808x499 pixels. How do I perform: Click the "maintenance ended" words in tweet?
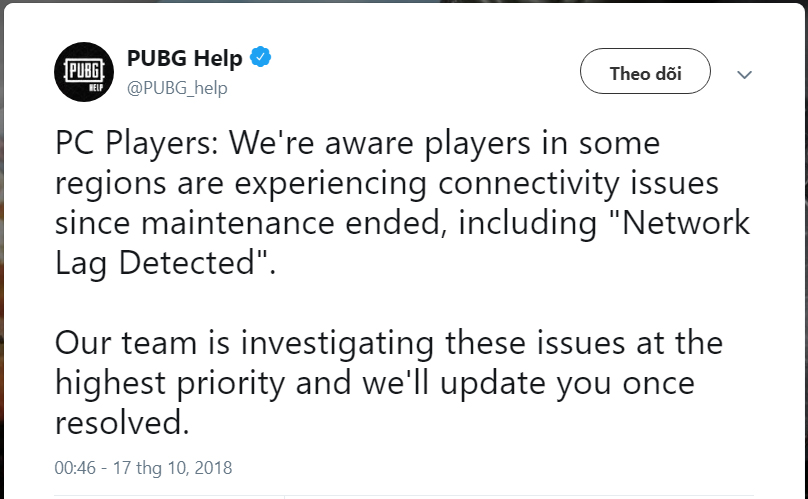pos(293,224)
